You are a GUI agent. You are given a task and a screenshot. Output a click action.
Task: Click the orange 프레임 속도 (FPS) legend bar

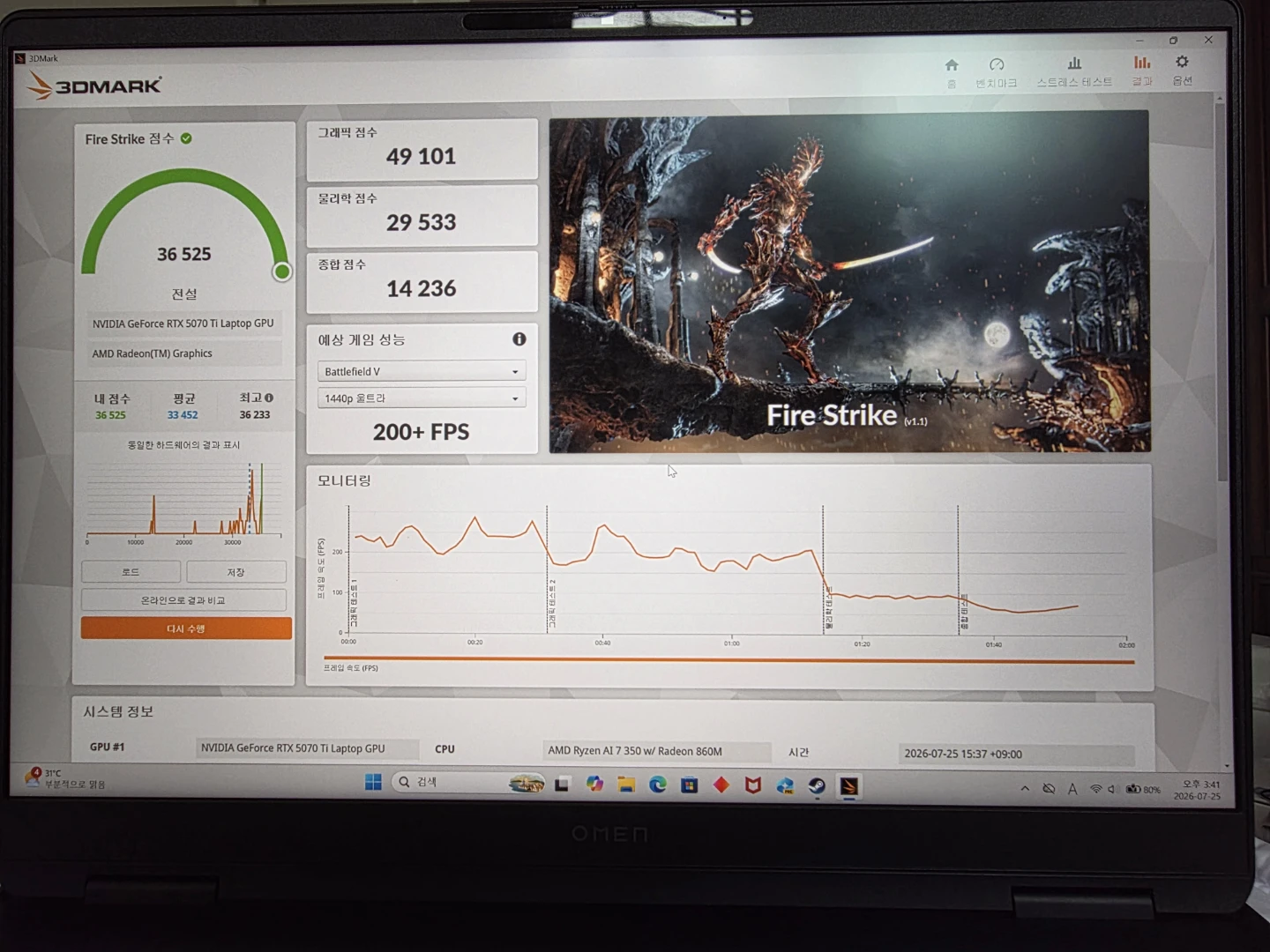coord(728,659)
